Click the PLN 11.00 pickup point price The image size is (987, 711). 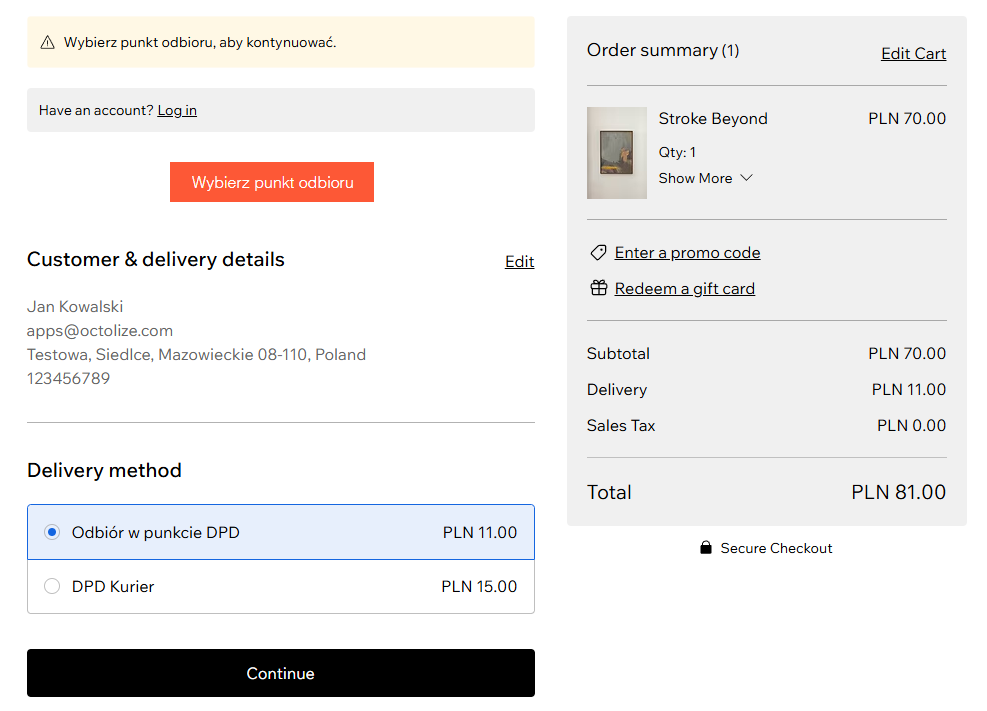(480, 533)
